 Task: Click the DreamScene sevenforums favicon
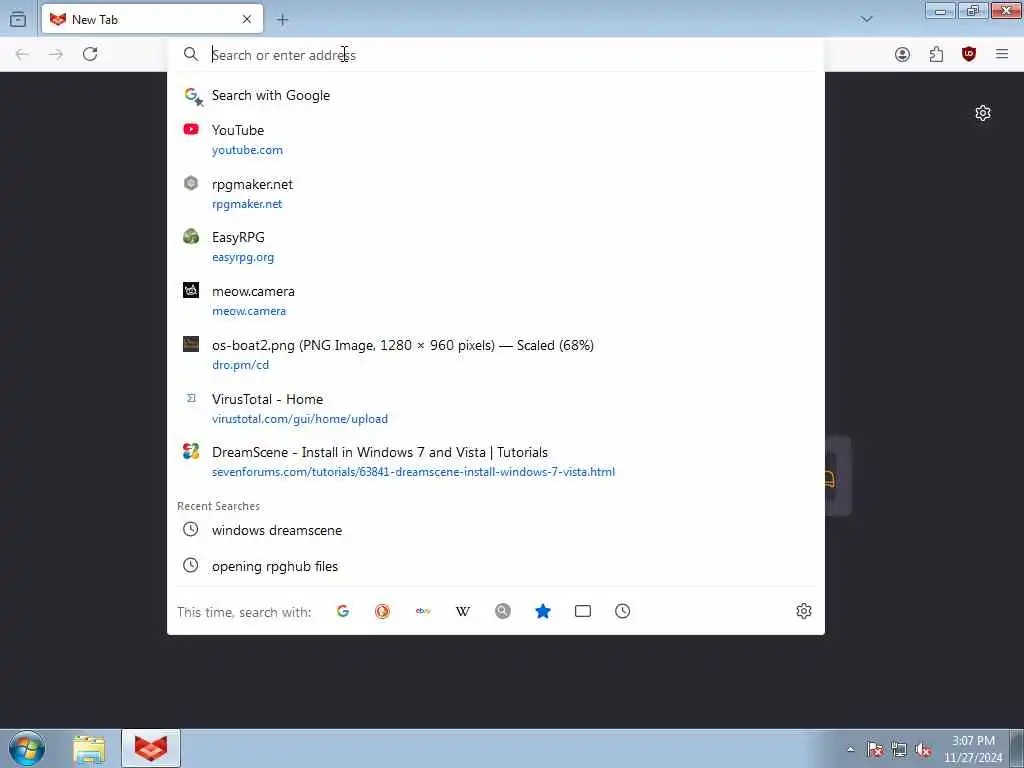(x=191, y=451)
